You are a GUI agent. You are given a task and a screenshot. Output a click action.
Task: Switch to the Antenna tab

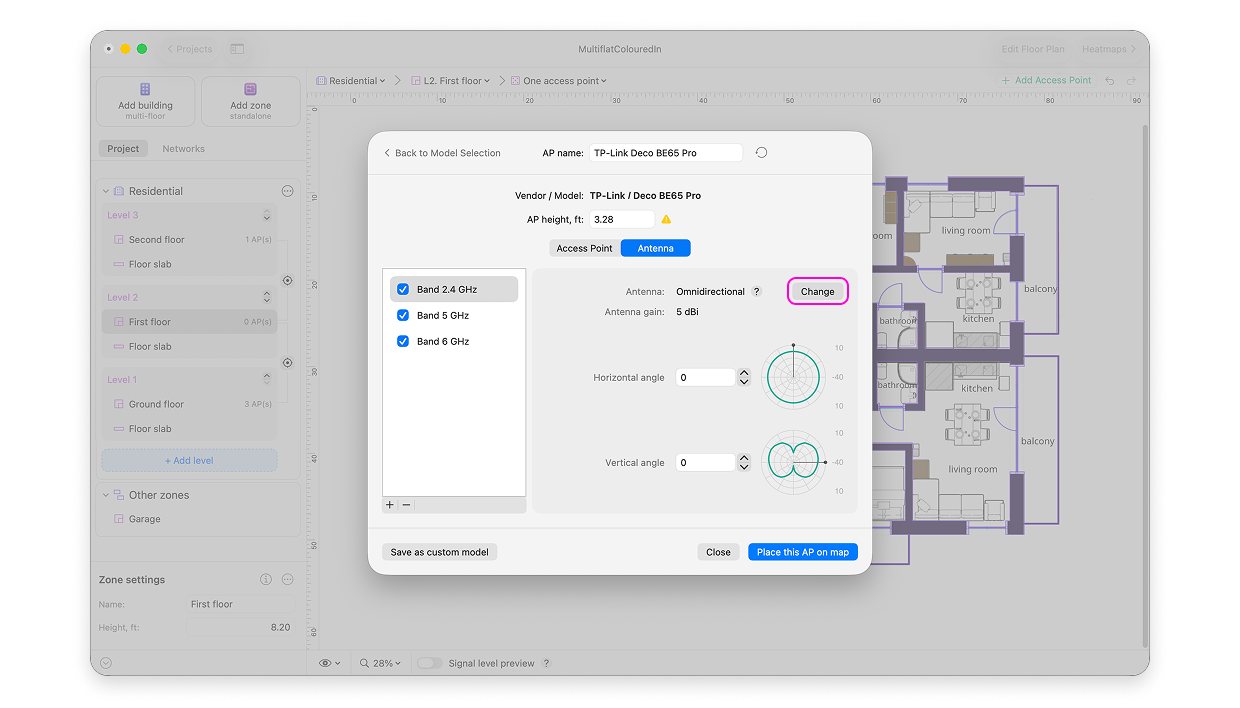coord(656,248)
